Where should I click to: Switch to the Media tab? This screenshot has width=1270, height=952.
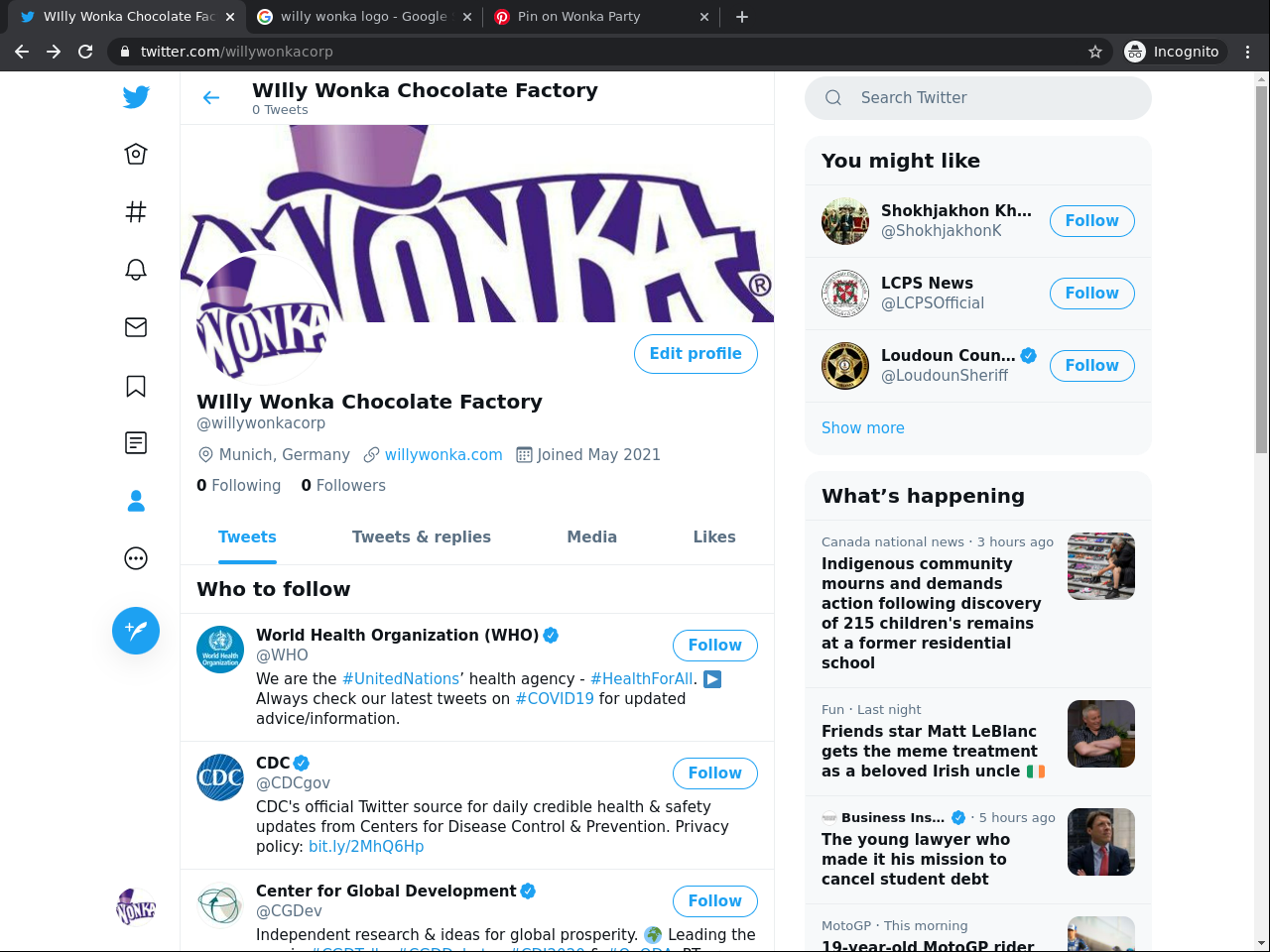click(x=591, y=536)
